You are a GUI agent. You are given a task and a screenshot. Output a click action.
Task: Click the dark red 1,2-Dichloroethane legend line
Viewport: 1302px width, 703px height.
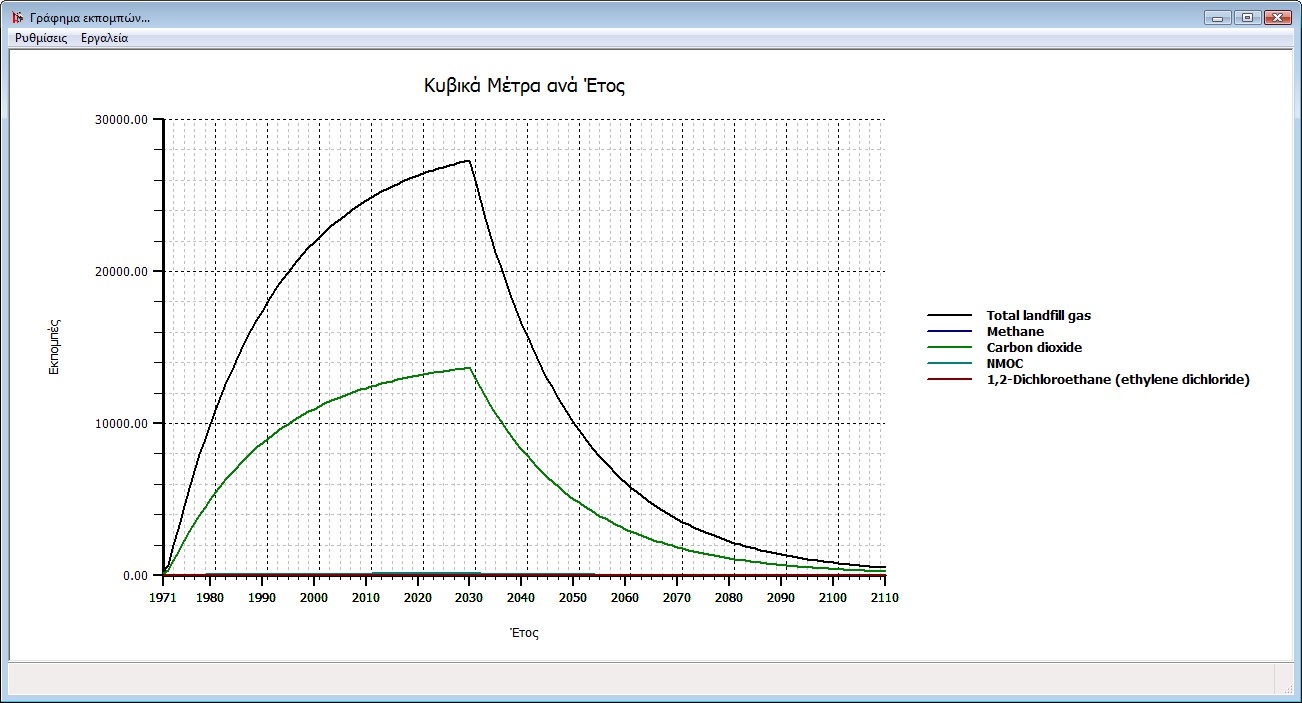coord(949,380)
